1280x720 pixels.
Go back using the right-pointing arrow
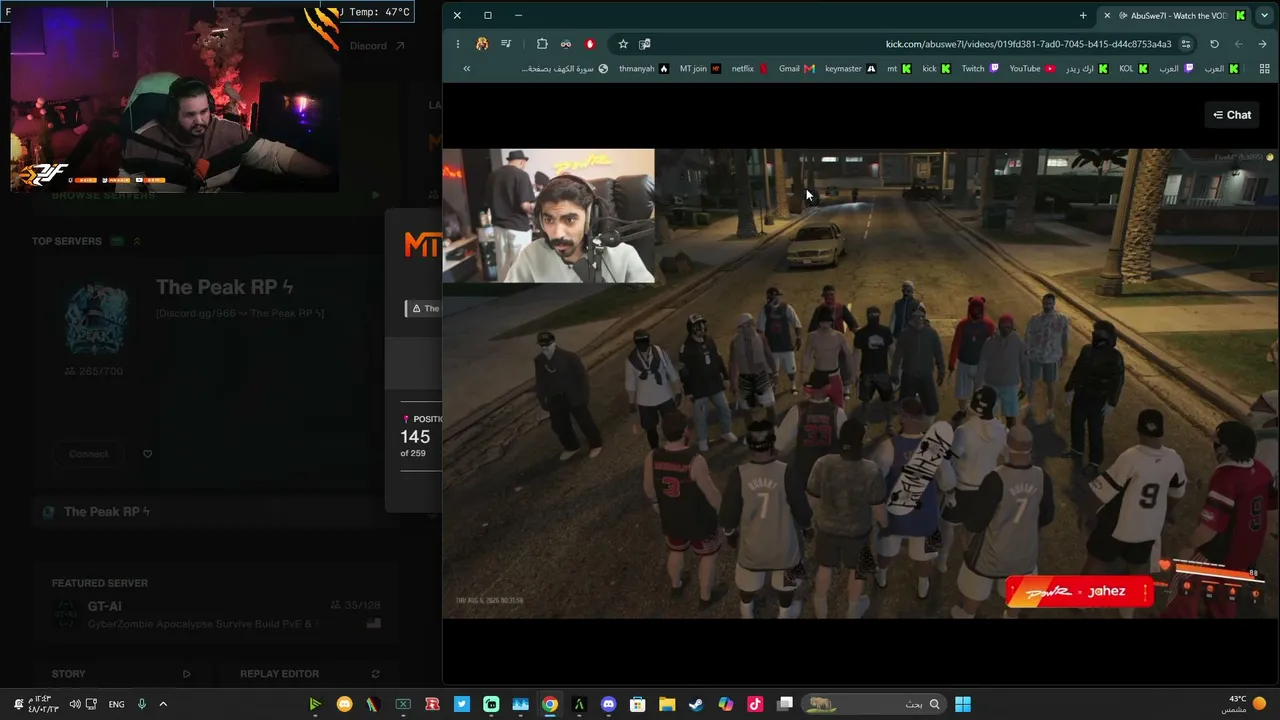click(1262, 44)
